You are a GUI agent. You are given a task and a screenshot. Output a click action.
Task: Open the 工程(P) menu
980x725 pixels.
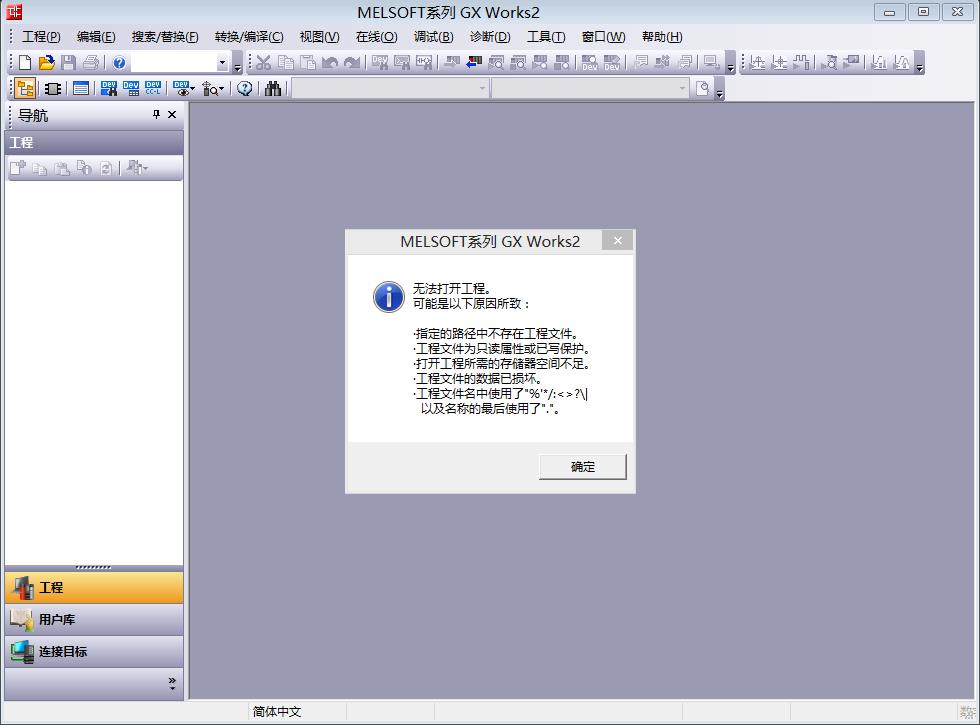(x=41, y=37)
